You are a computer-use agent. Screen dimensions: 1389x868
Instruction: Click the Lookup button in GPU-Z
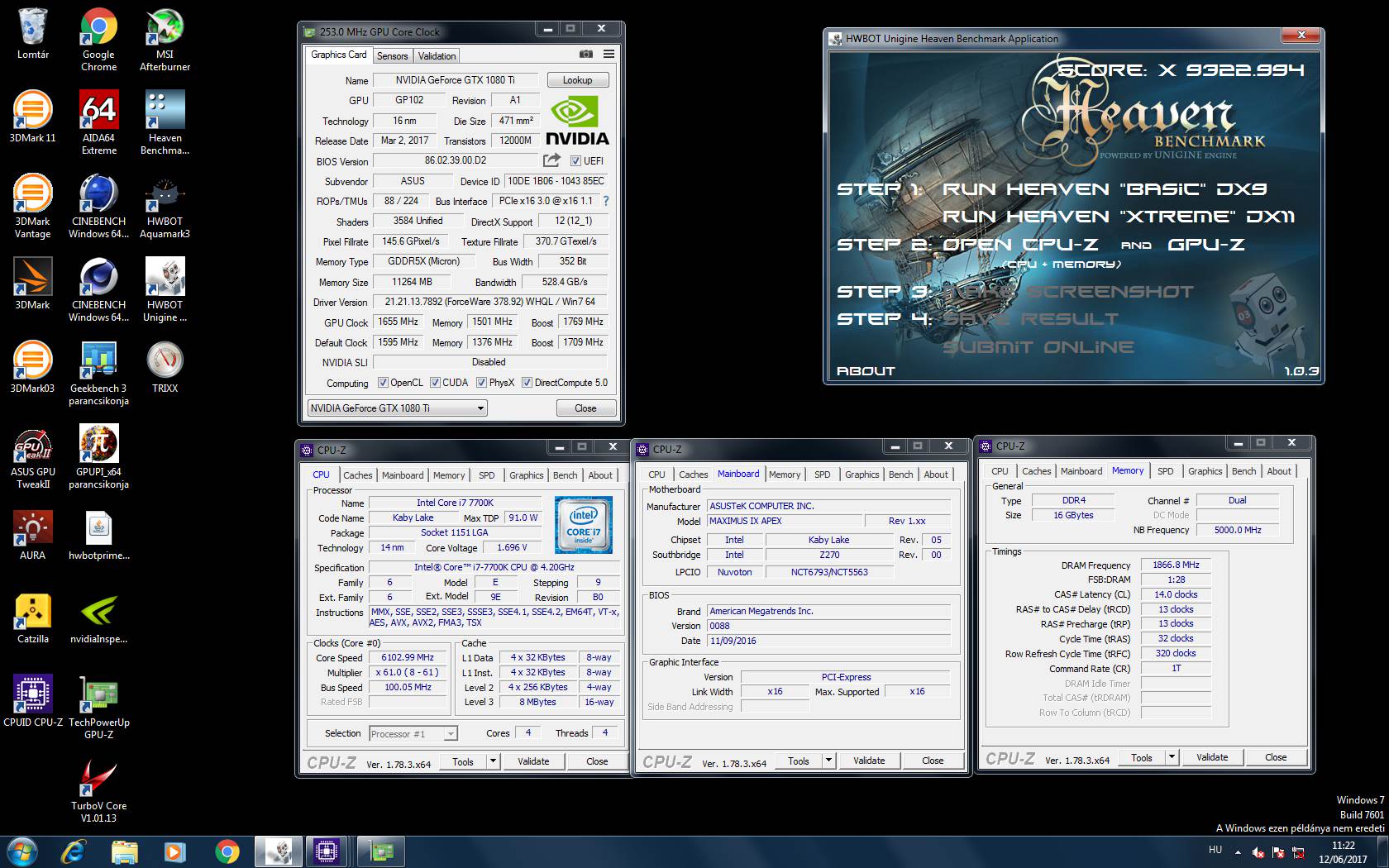(578, 80)
